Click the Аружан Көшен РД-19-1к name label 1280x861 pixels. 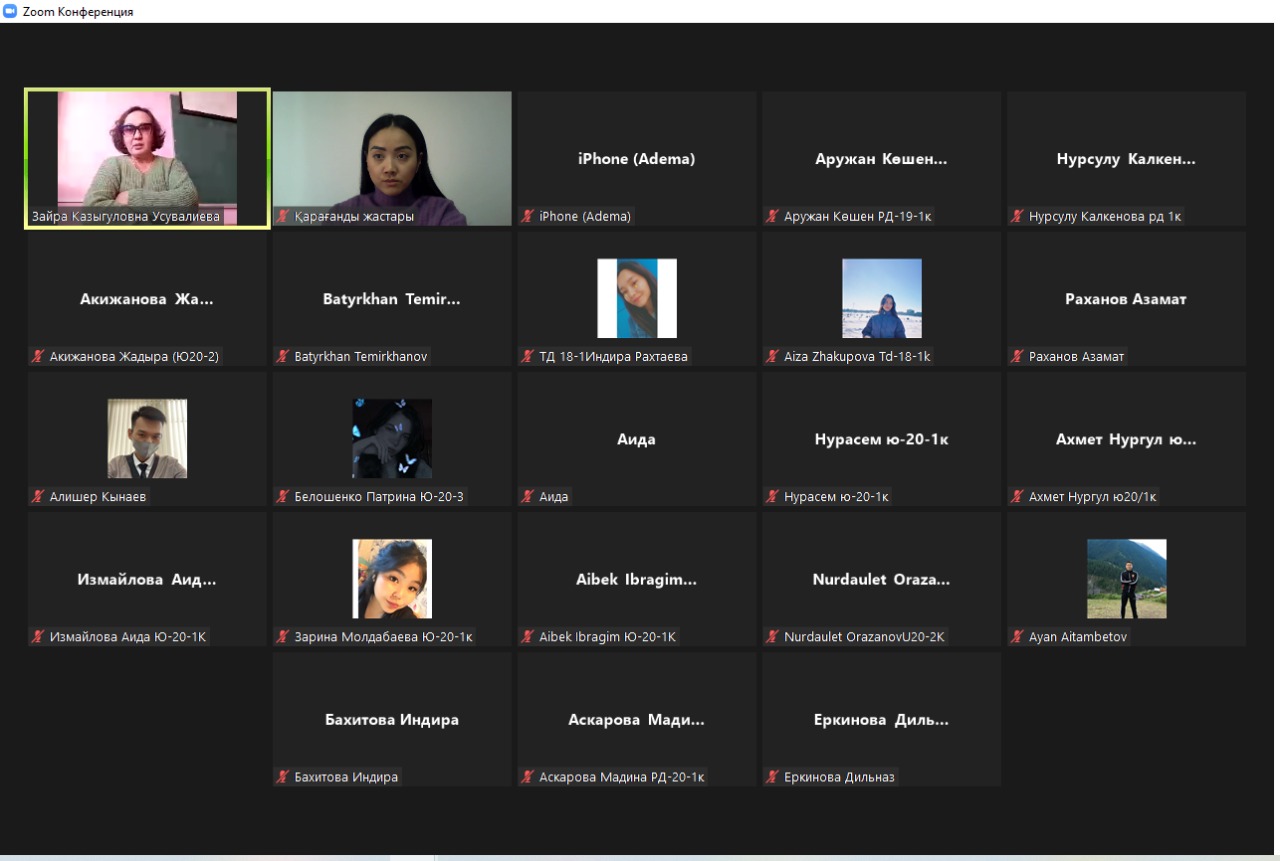coord(858,216)
